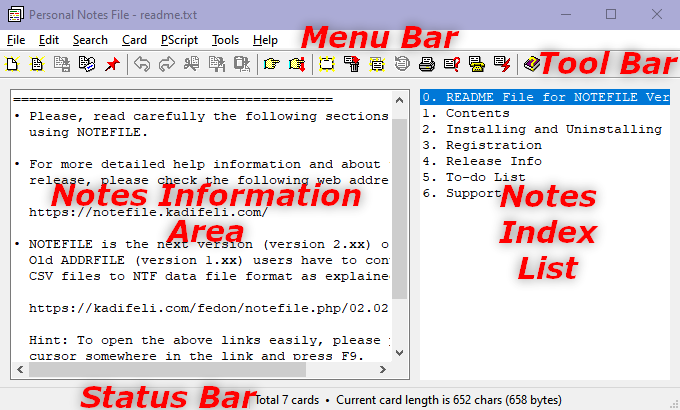Open the Tools menu
This screenshot has height=410, width=680.
pyautogui.click(x=225, y=40)
